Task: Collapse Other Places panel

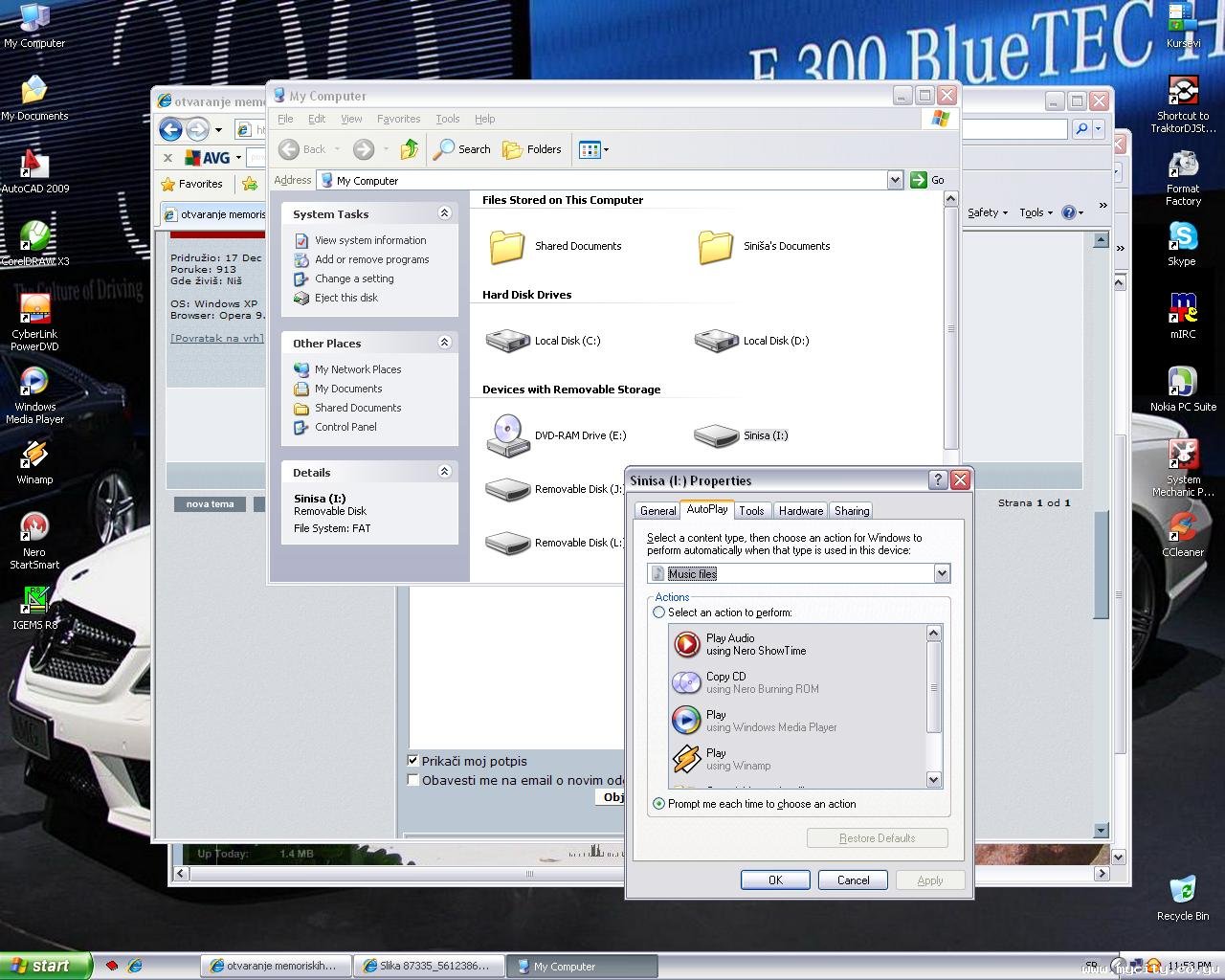Action: click(x=444, y=343)
